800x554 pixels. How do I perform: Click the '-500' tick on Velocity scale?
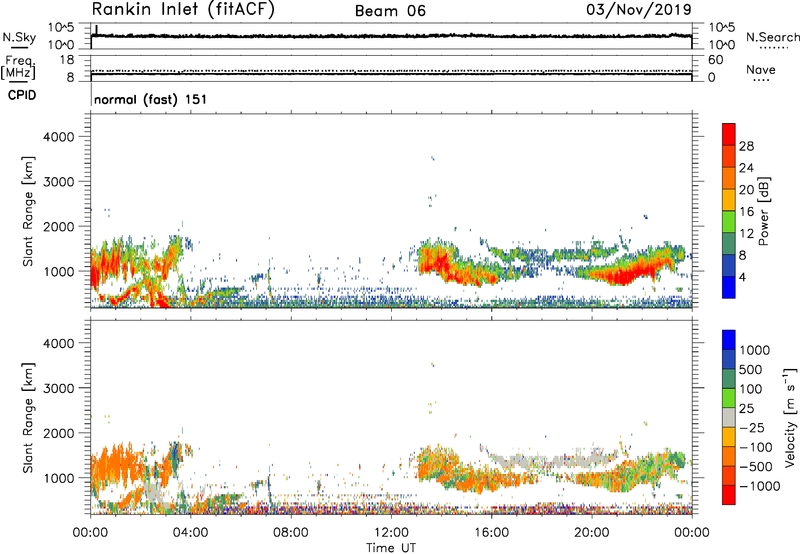(x=756, y=466)
